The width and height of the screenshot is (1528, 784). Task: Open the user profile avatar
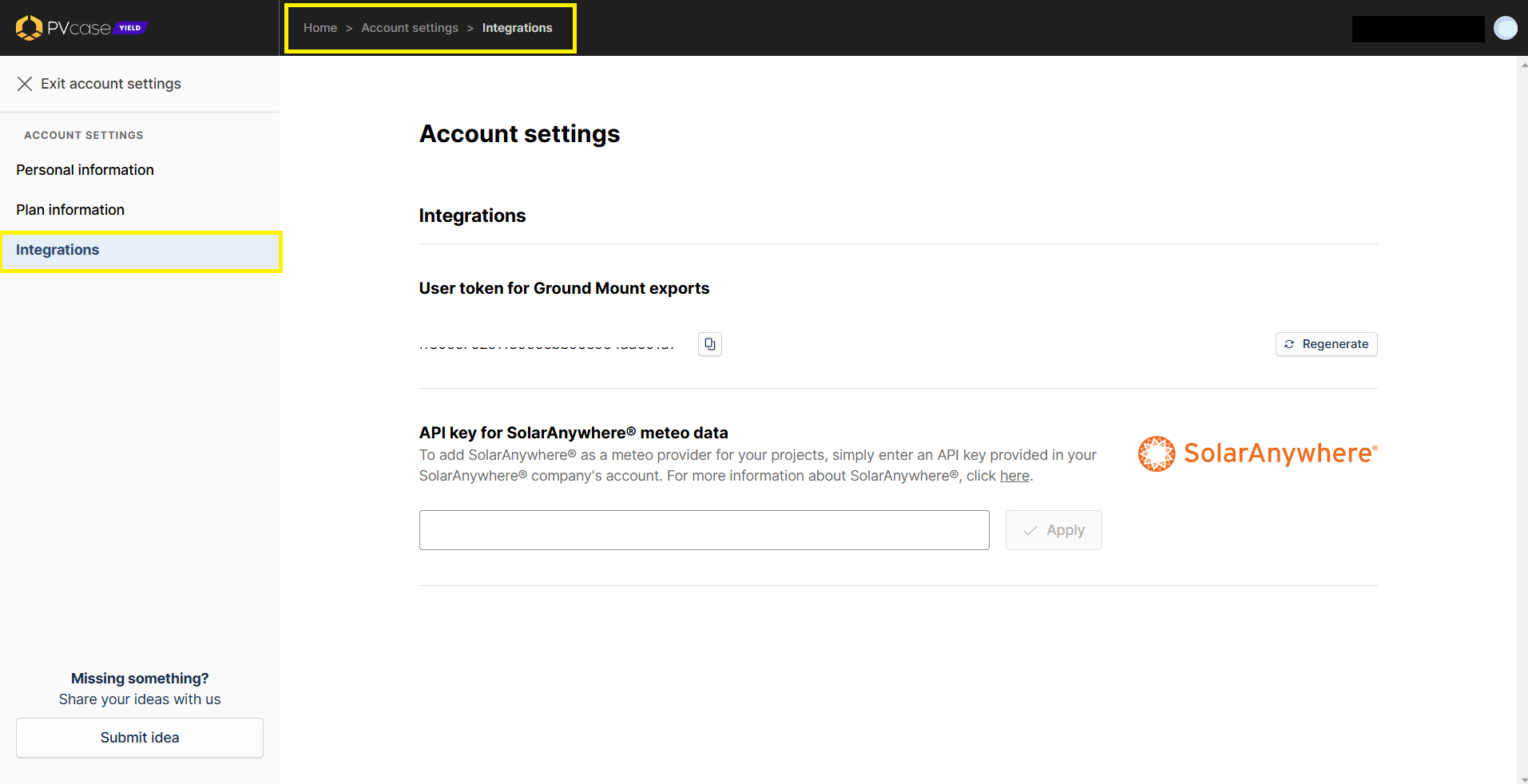(1505, 28)
